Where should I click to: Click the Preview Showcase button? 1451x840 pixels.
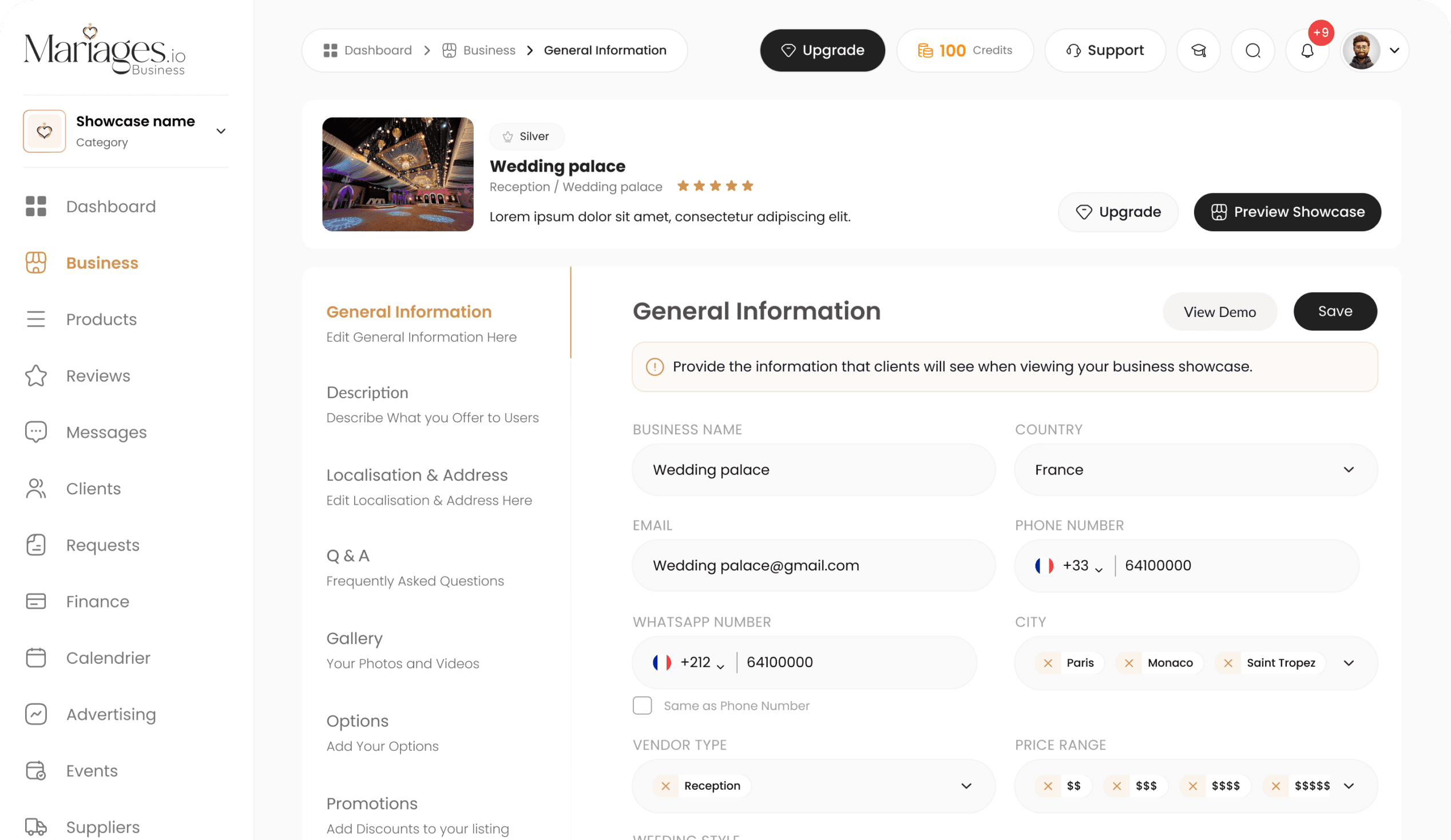1287,212
